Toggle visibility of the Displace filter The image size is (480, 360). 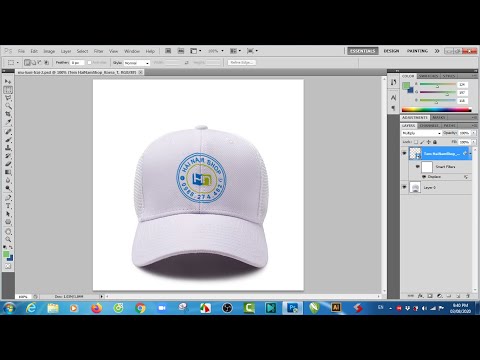tap(424, 177)
